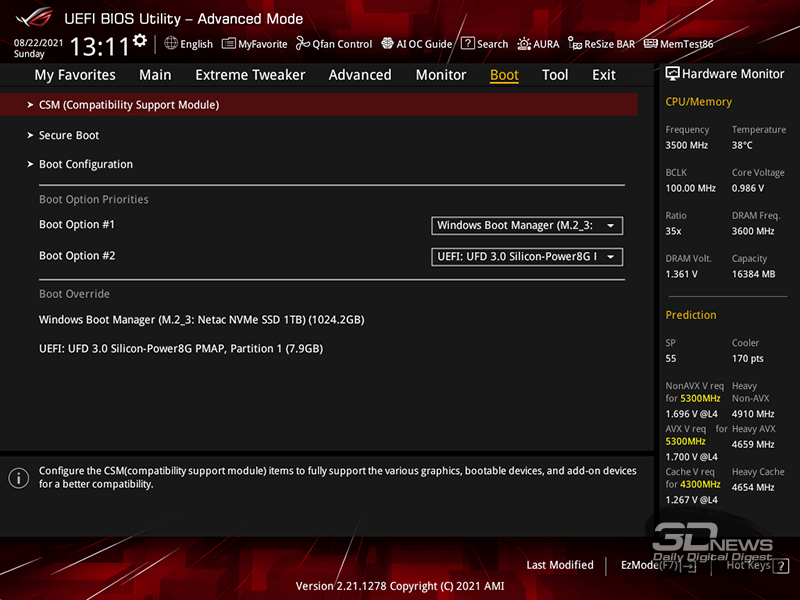The height and width of the screenshot is (600, 800).
Task: Open MyFavorite from the top toolbar
Action: point(255,44)
